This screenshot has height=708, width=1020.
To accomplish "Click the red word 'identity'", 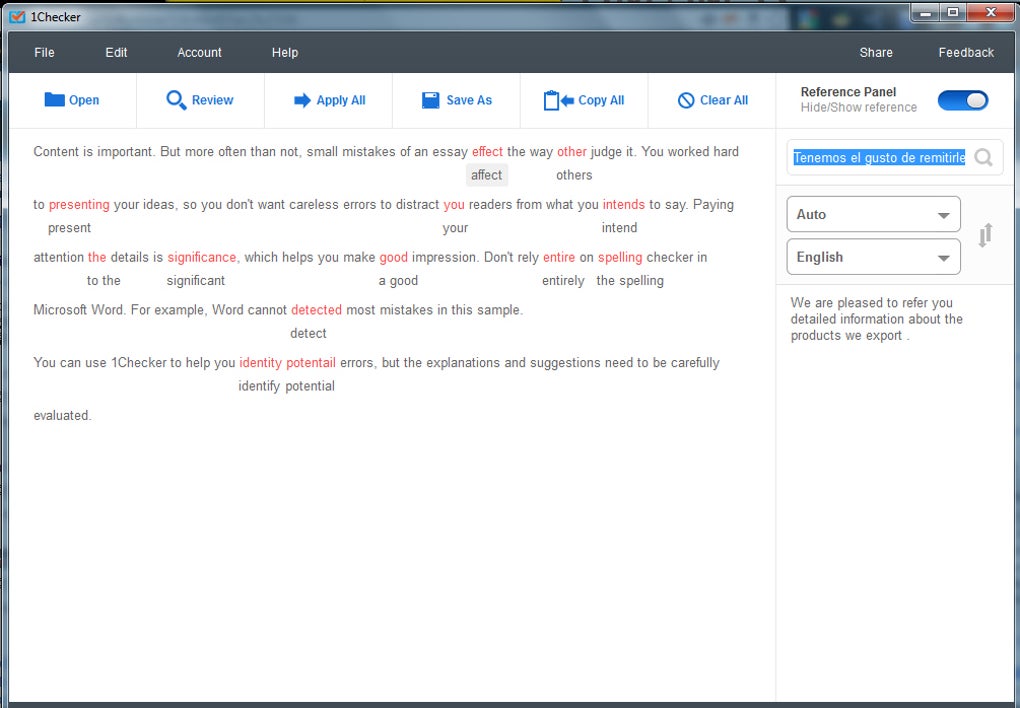I will pyautogui.click(x=260, y=362).
